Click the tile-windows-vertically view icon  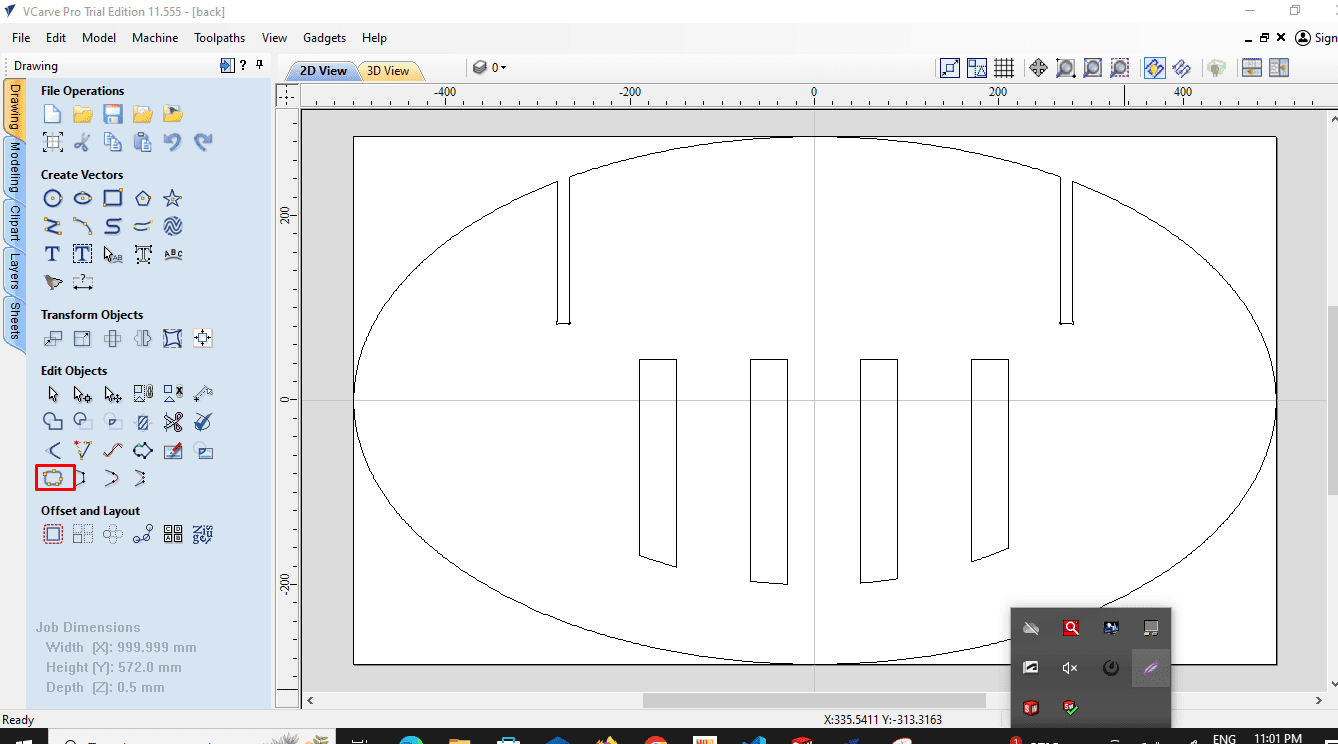click(x=1278, y=68)
